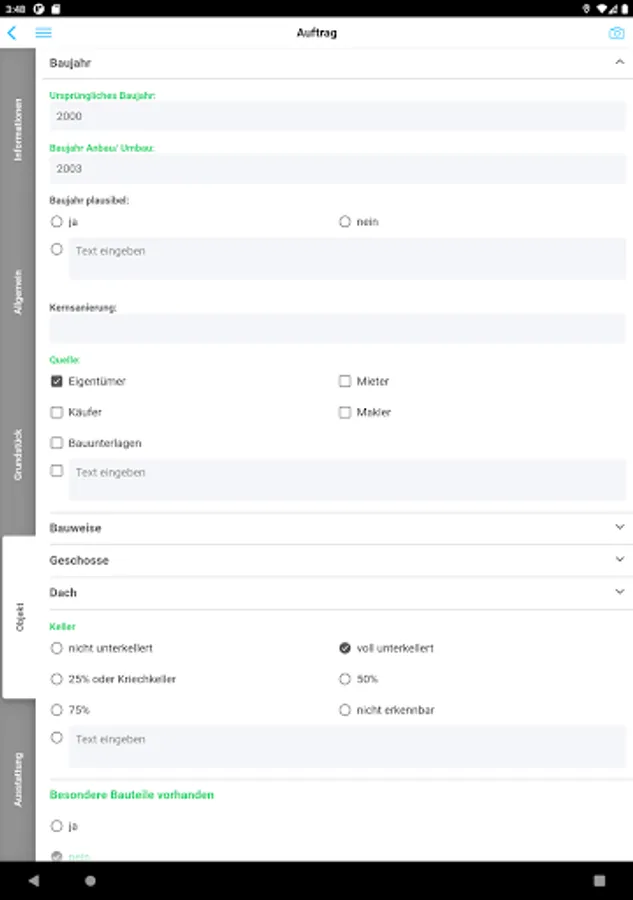Go to the Ausstattung side tab
Viewport: 633px width, 900px height.
[x=17, y=780]
